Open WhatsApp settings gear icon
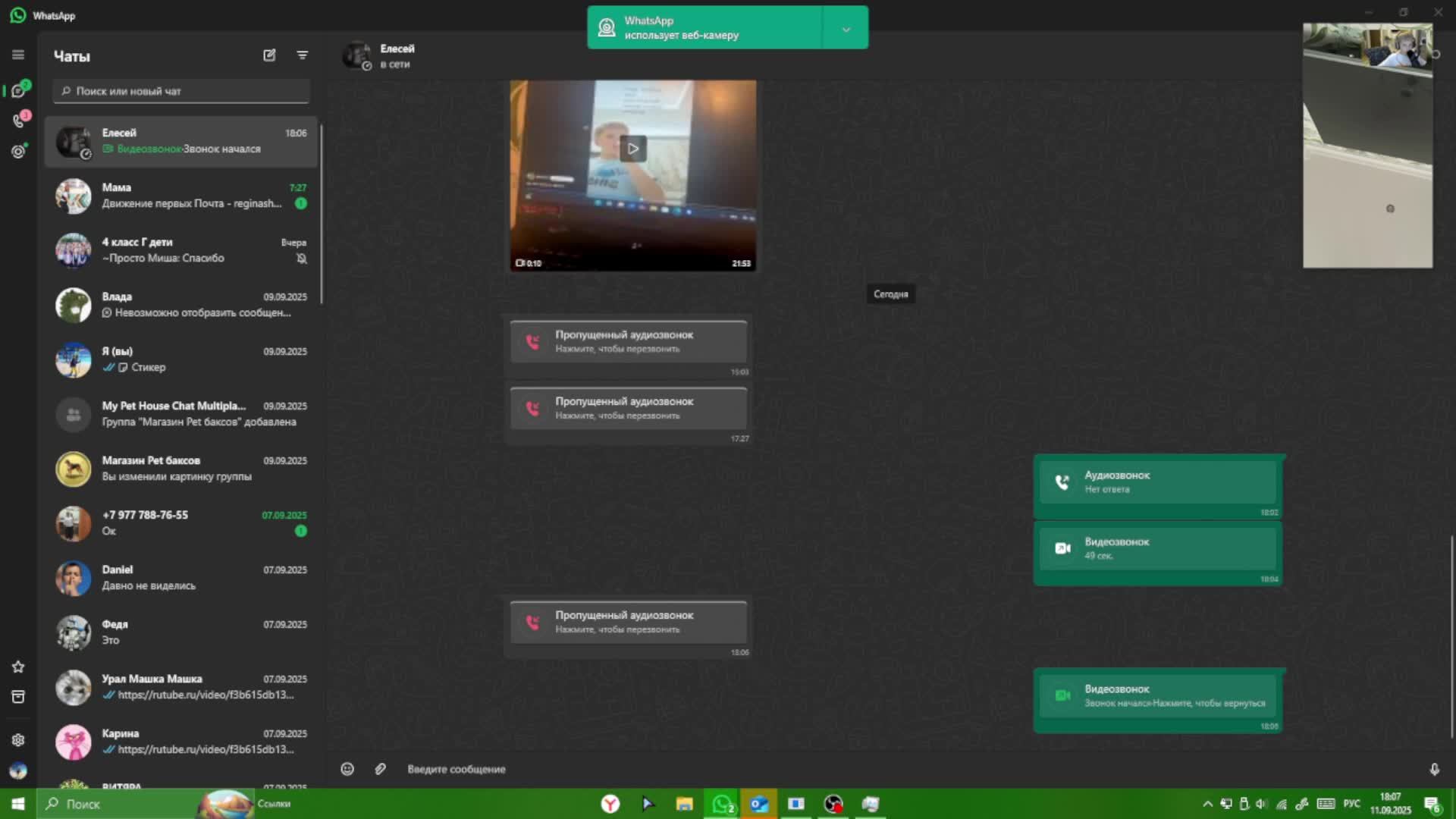The height and width of the screenshot is (819, 1456). click(x=18, y=740)
